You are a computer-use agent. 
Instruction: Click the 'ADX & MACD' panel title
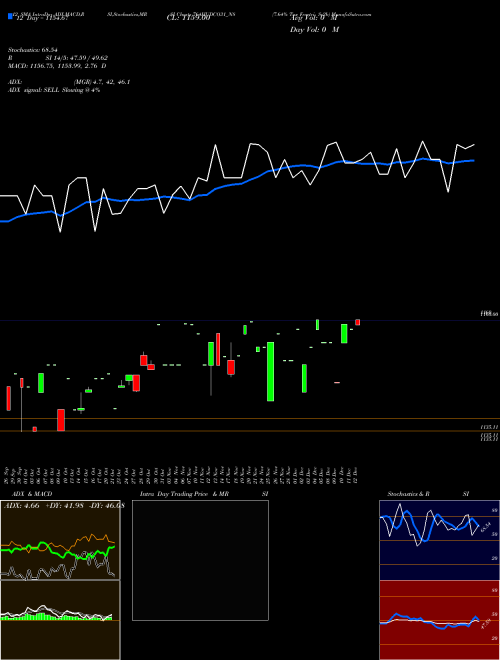coord(32,494)
